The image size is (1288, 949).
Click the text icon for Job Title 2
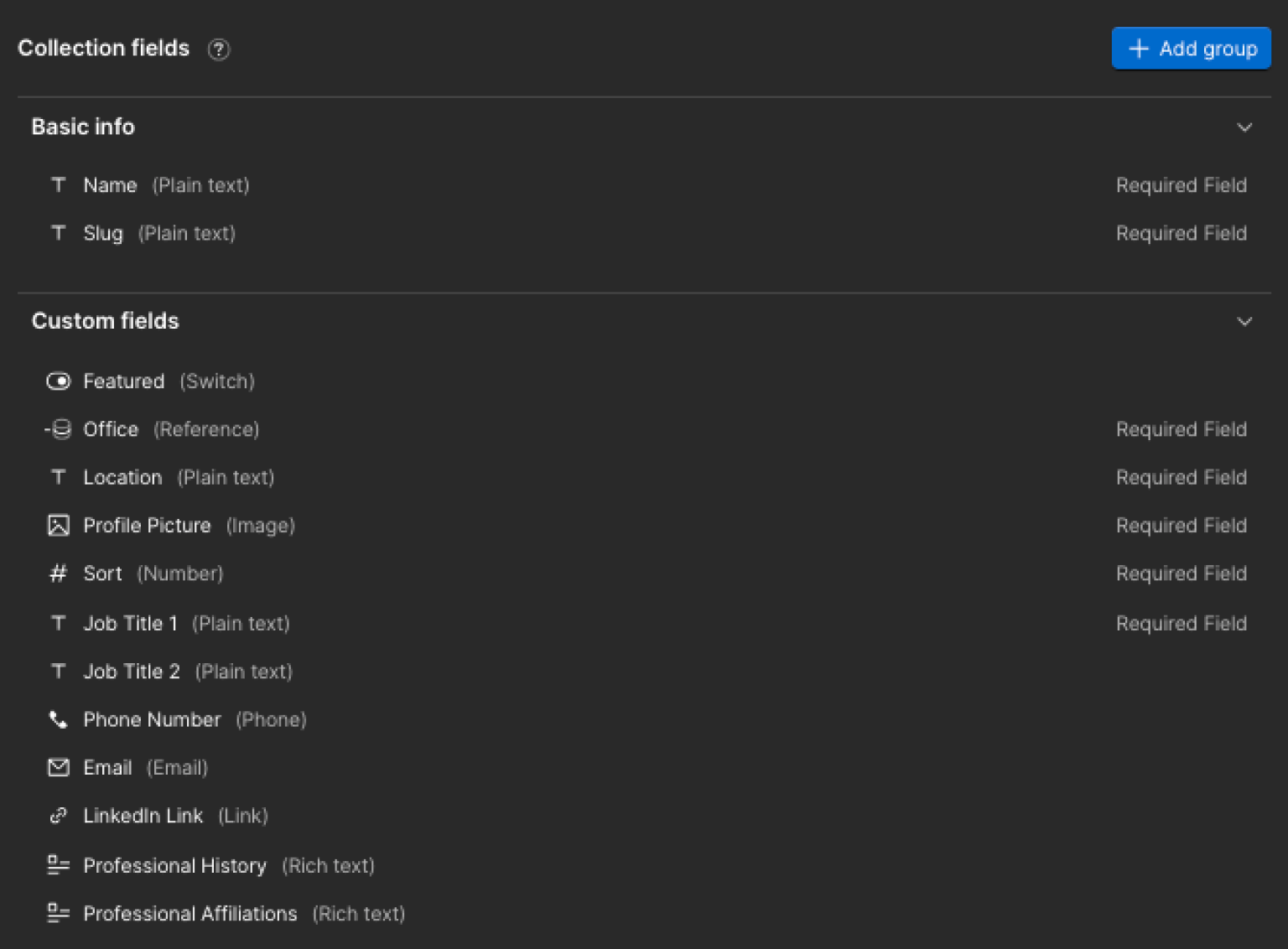(x=58, y=671)
